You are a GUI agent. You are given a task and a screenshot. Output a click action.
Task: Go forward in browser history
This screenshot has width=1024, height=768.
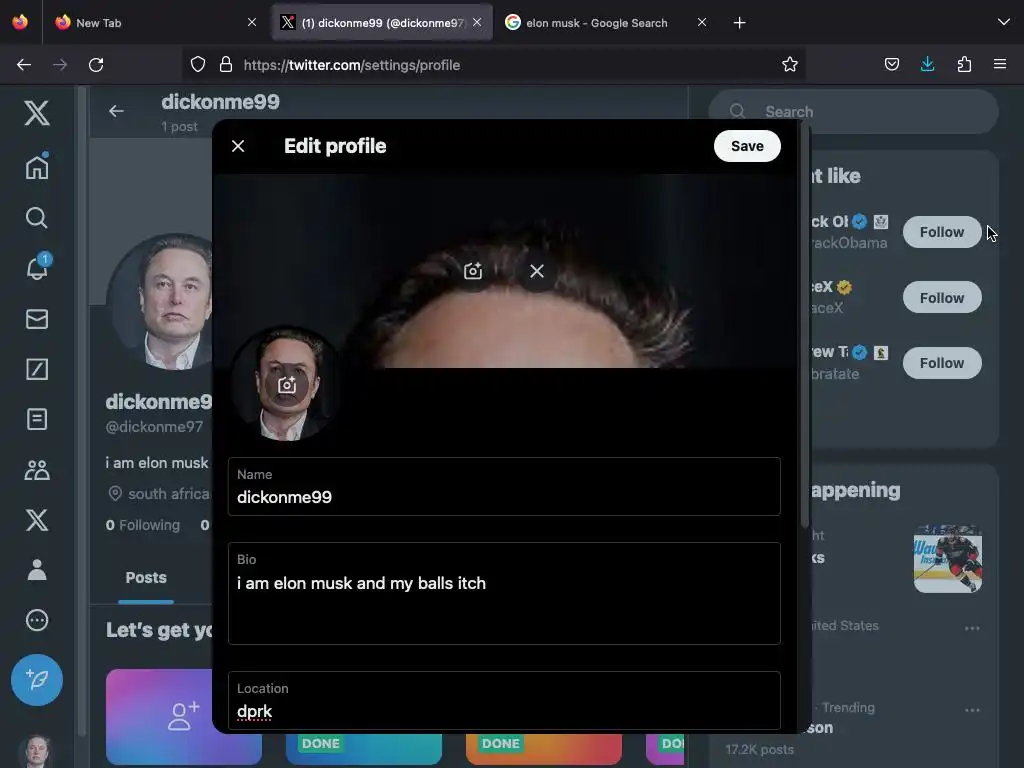point(60,65)
